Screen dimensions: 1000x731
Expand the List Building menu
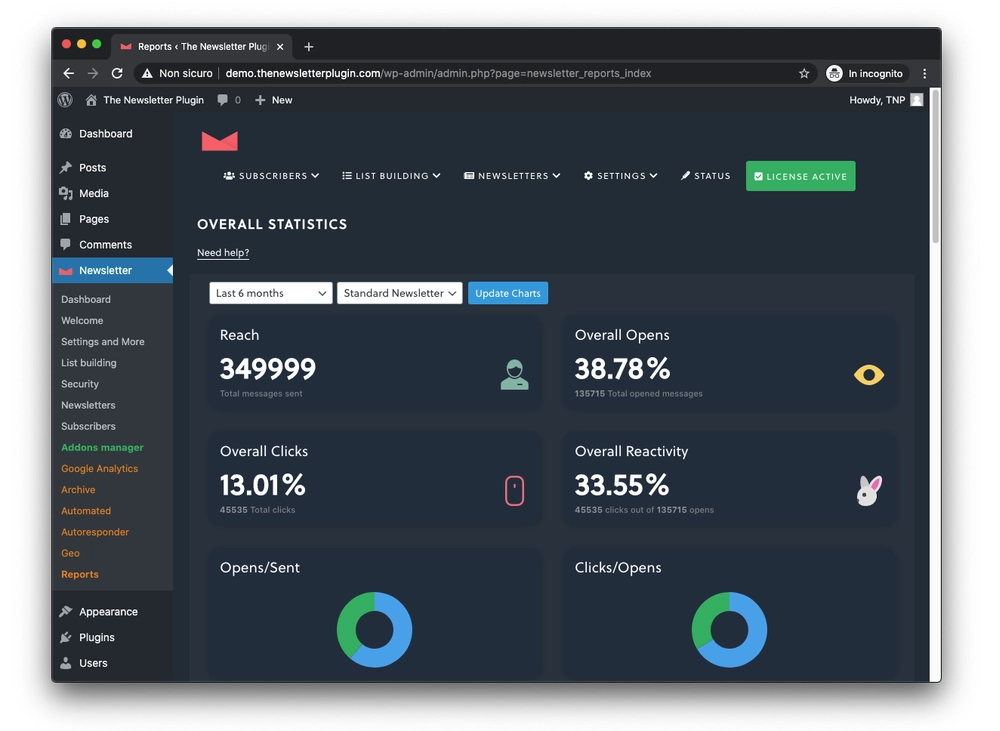(x=391, y=176)
